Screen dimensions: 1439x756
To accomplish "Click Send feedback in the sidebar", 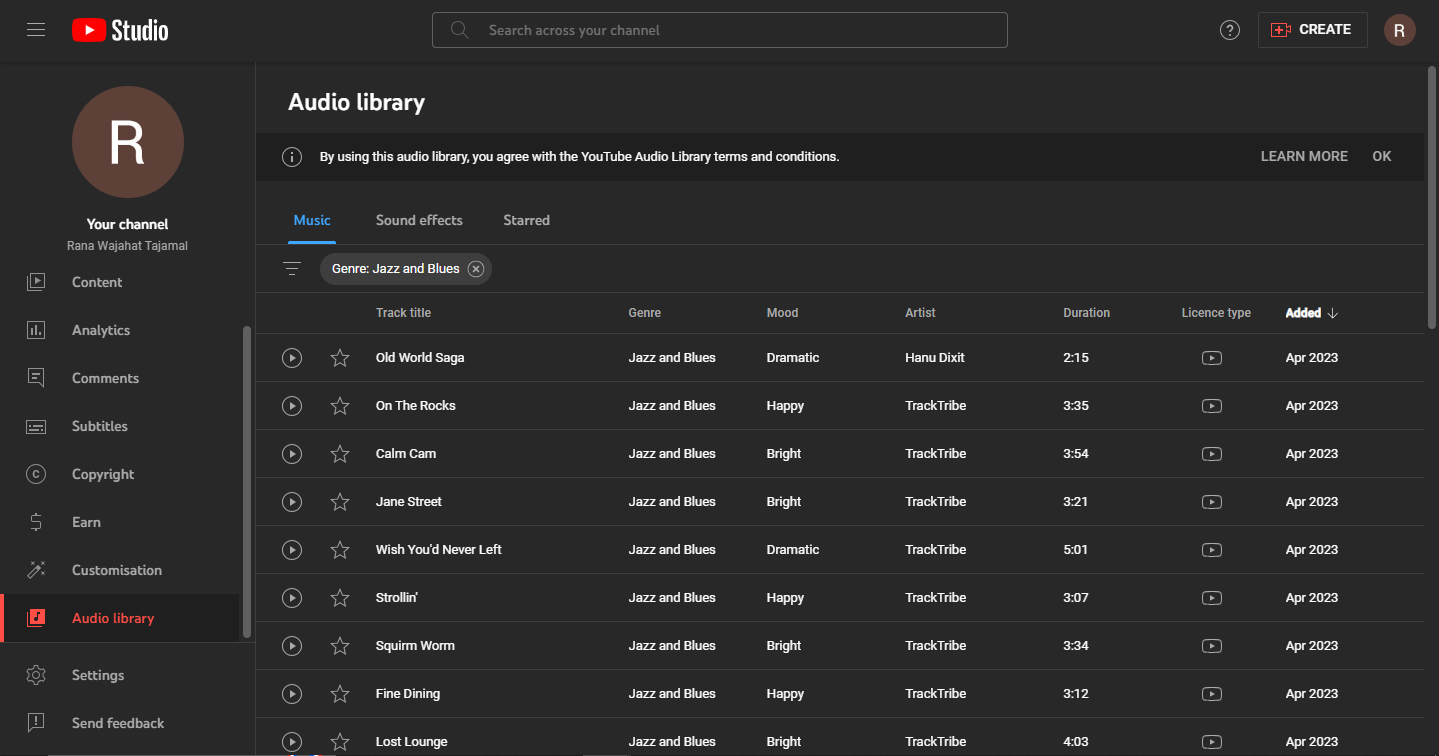I will [120, 723].
